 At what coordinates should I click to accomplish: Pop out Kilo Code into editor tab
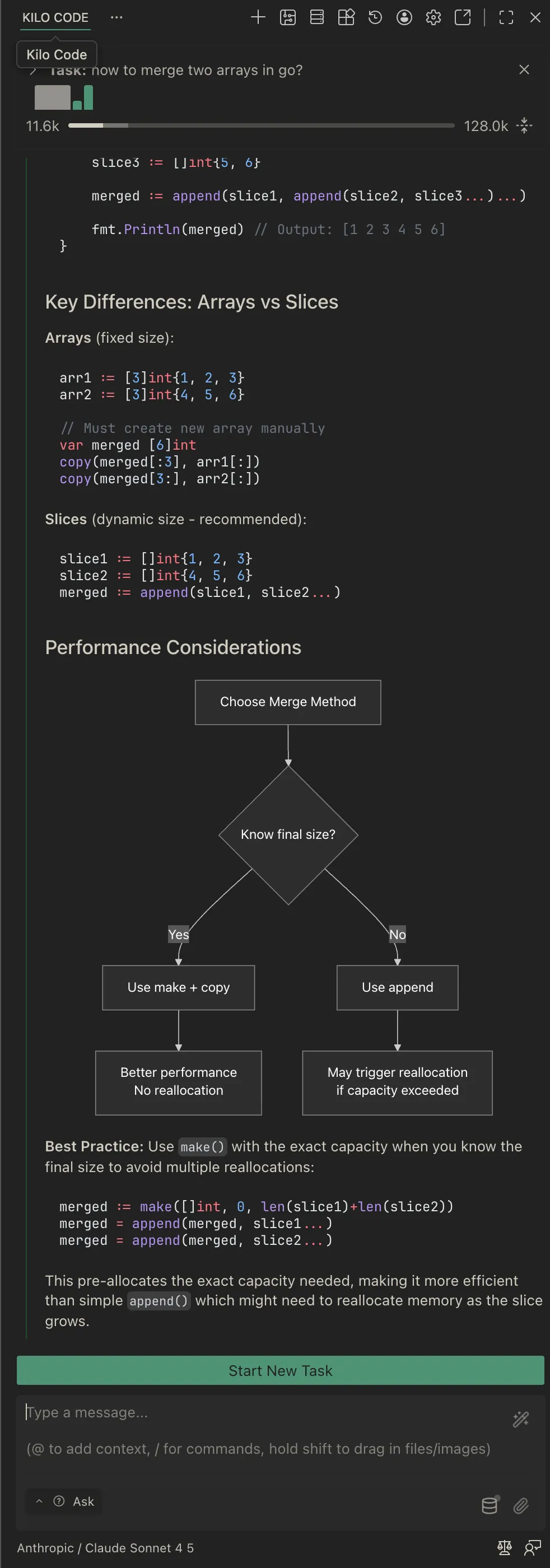[463, 18]
